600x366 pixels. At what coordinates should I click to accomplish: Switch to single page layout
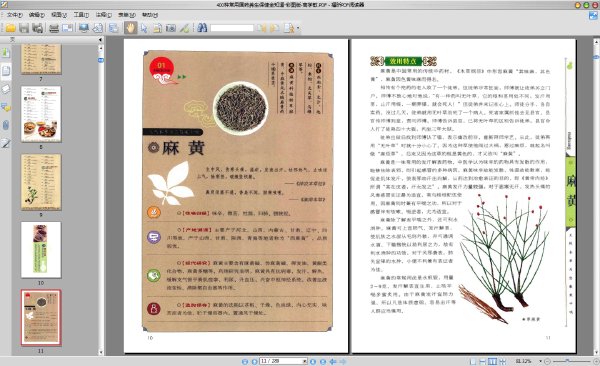[x=473, y=361]
